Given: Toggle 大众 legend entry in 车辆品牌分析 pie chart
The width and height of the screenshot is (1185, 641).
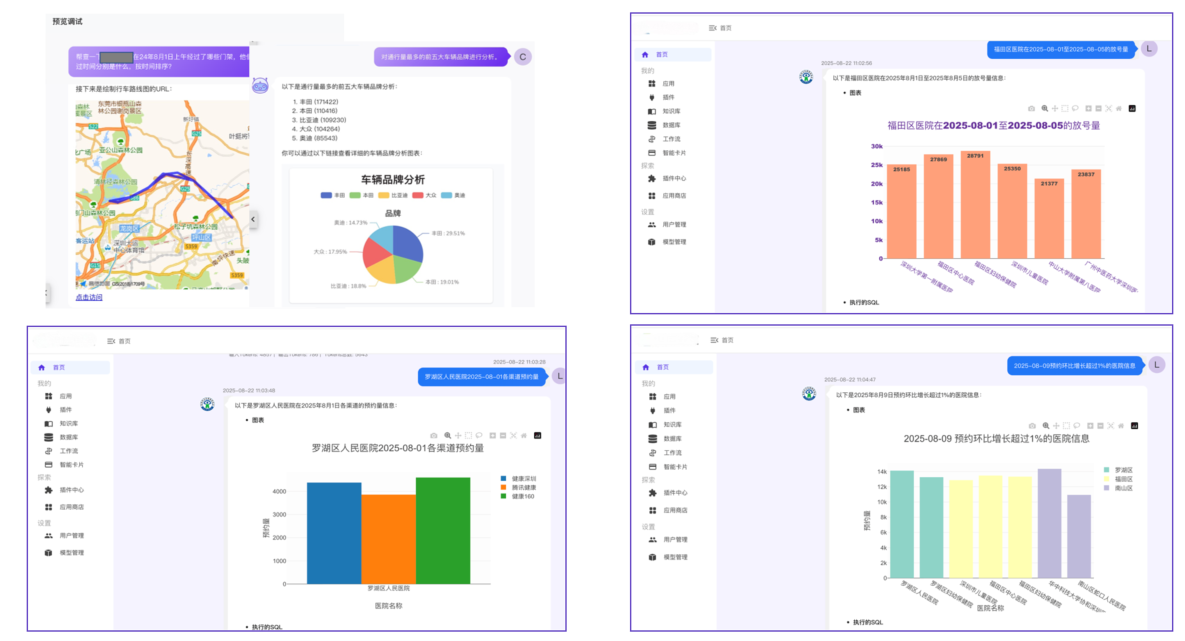Looking at the screenshot, I should pyautogui.click(x=424, y=195).
